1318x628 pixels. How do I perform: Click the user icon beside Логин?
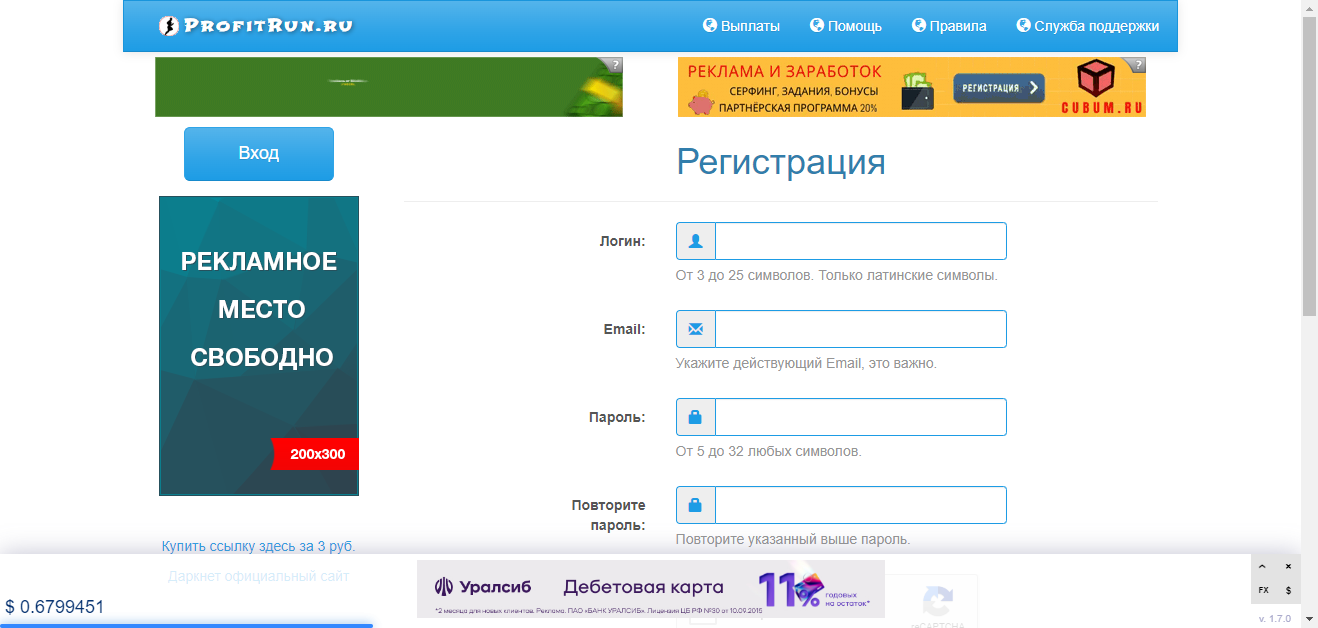(696, 241)
